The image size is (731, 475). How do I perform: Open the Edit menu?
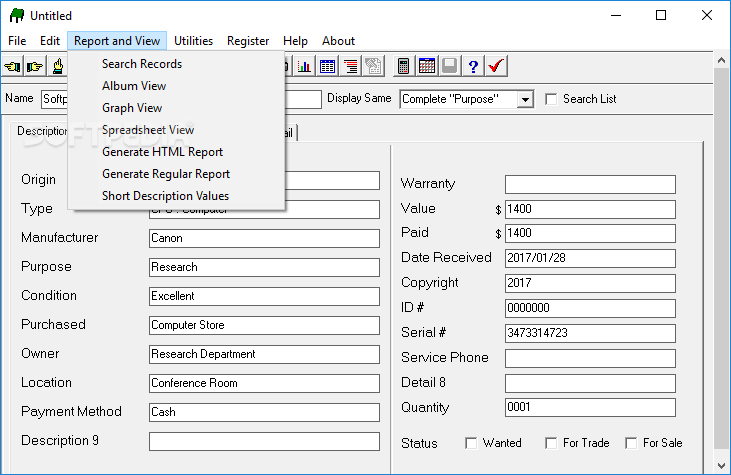pos(50,41)
